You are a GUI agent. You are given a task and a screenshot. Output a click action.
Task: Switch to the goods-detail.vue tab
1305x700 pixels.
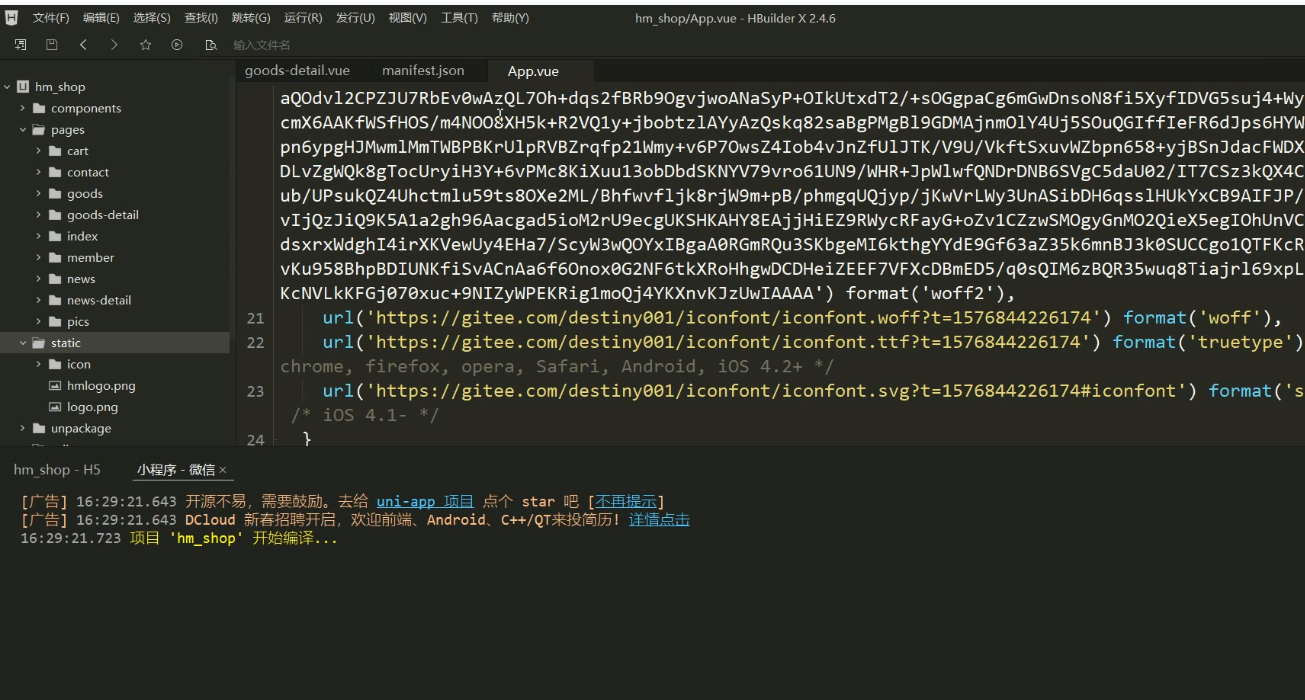[x=297, y=71]
